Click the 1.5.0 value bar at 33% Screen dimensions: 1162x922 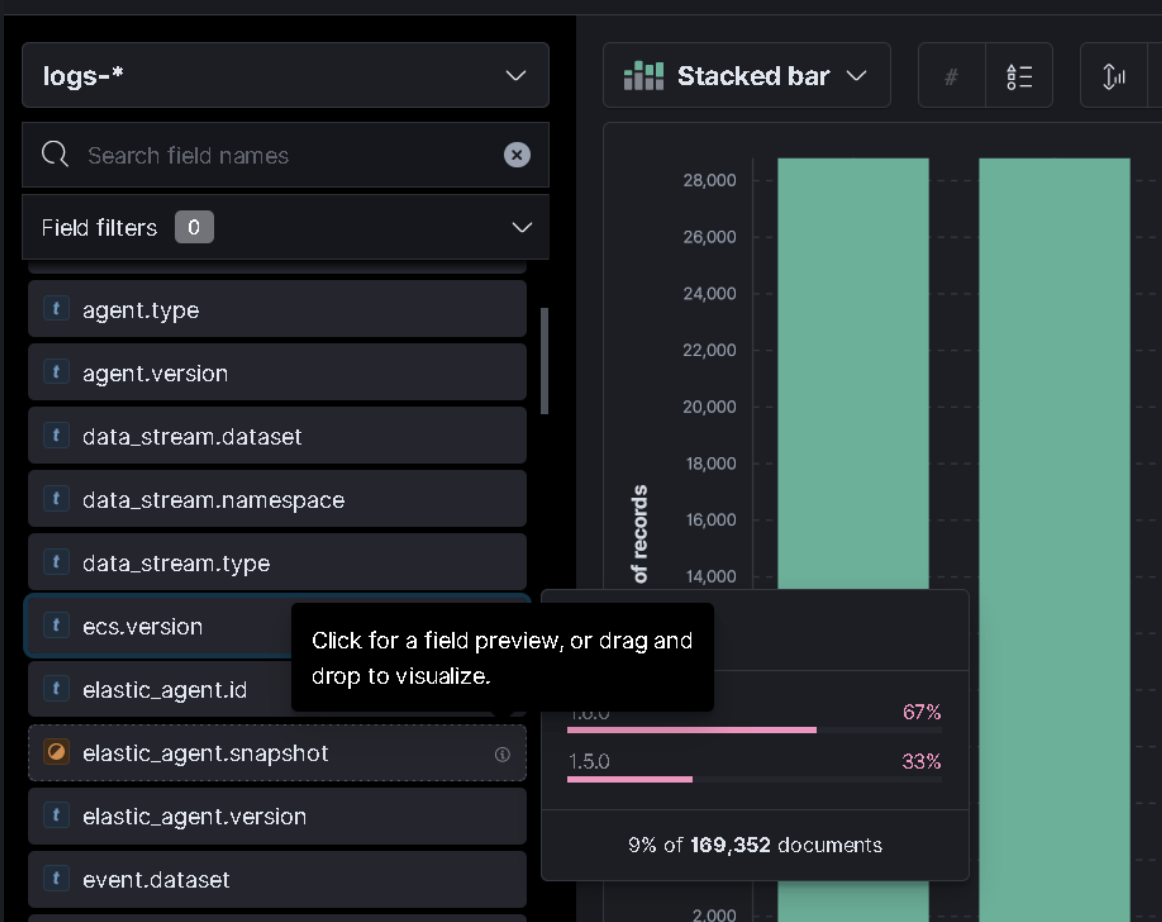click(630, 779)
